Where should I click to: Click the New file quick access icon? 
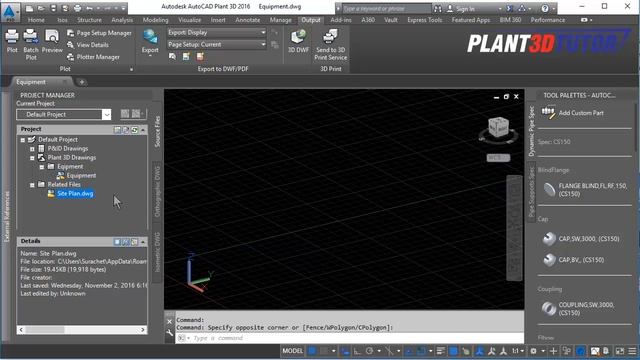tap(29, 8)
